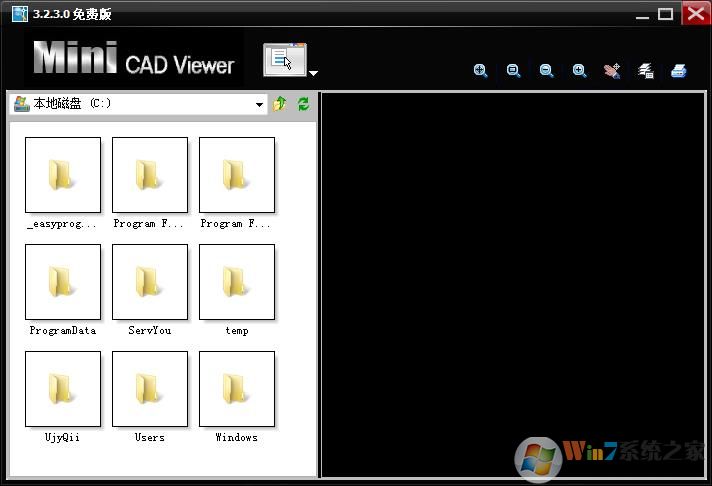The width and height of the screenshot is (712, 486).
Task: Select the Users folder thumbnail
Action: pyautogui.click(x=150, y=389)
